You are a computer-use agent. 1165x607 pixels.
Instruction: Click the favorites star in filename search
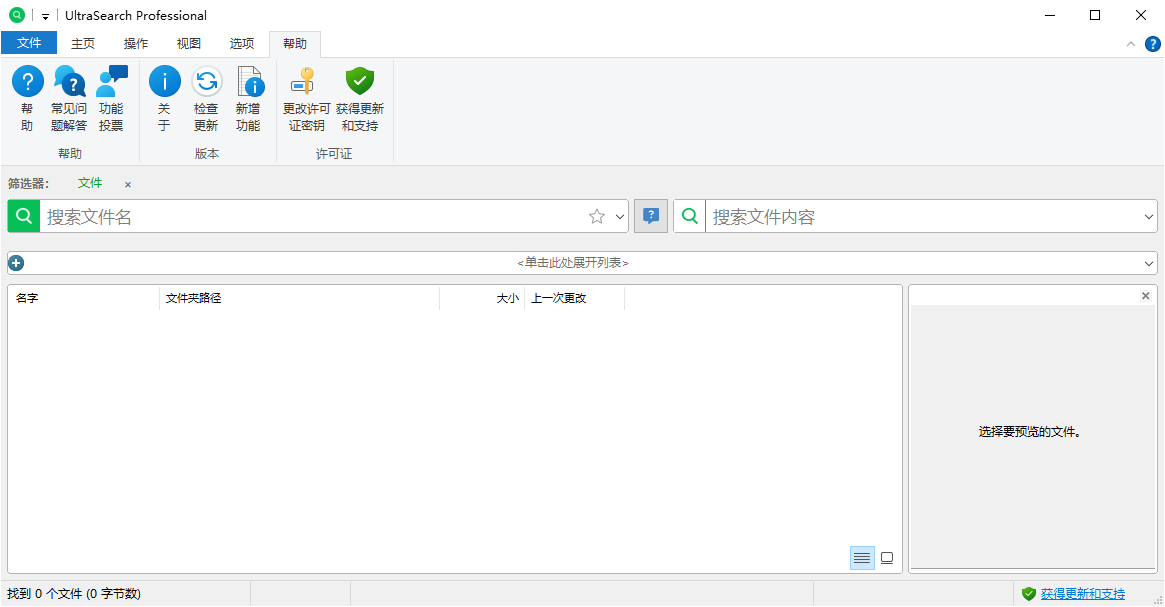tap(597, 217)
